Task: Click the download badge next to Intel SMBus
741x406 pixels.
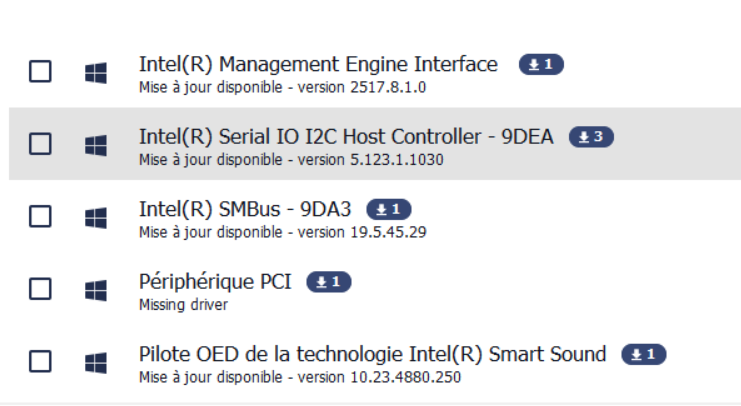Action: point(389,209)
